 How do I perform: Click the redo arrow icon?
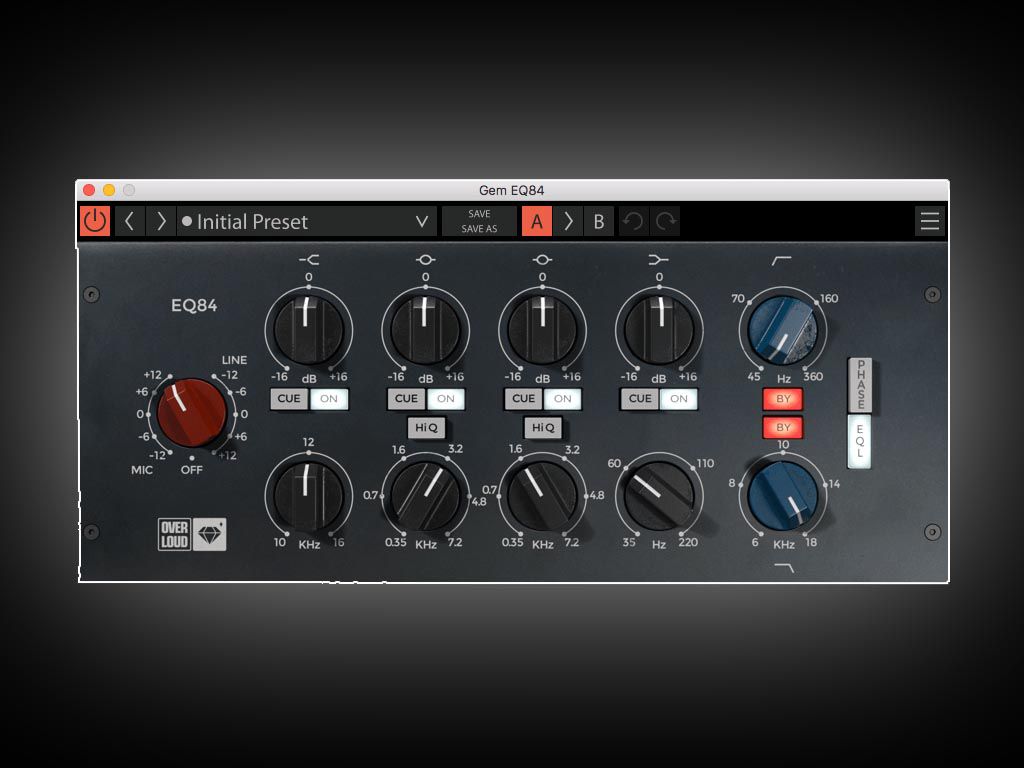click(x=665, y=221)
